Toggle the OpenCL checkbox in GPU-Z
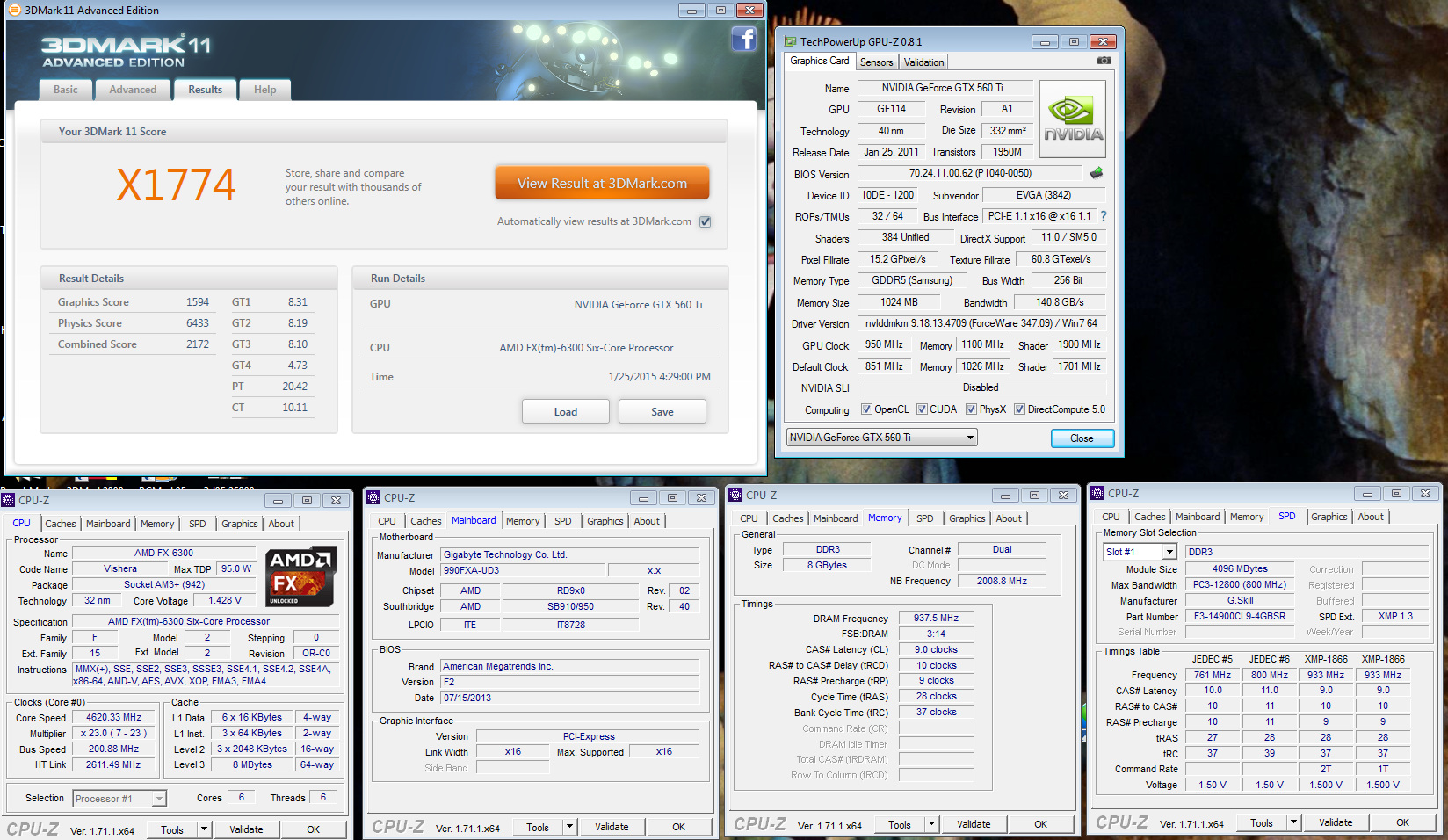This screenshot has height=840, width=1448. [866, 409]
